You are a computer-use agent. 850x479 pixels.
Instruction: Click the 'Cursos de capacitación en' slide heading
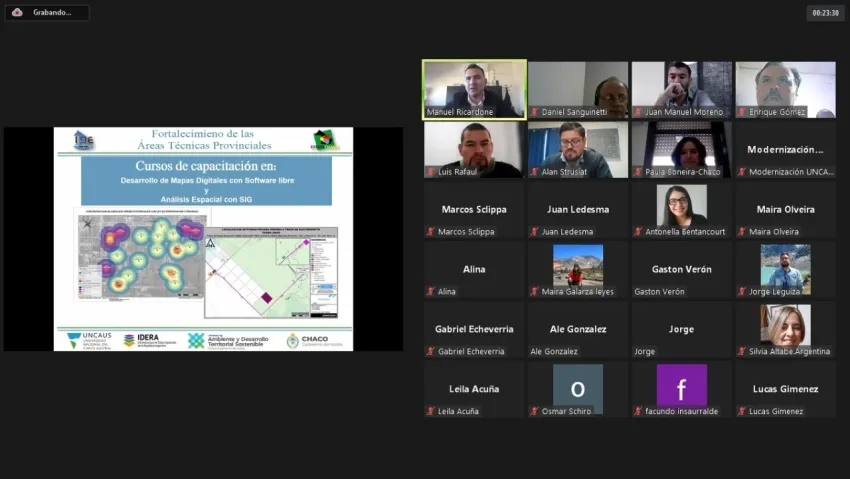click(x=205, y=166)
